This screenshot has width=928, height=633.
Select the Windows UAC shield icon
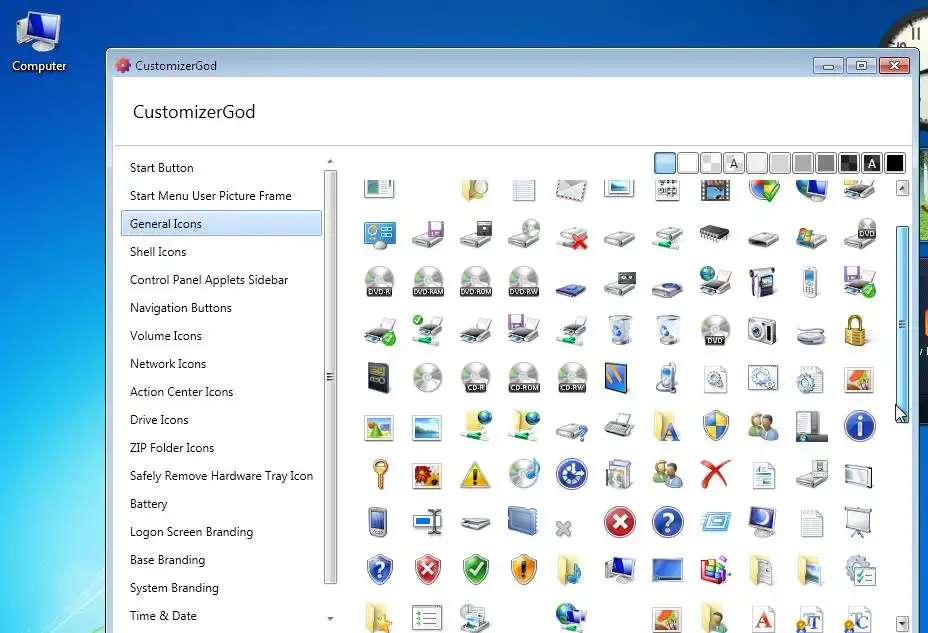716,426
